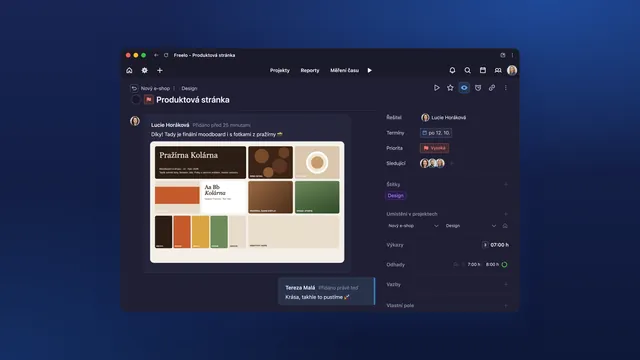
Task: Click Lucie Horáková comment author name
Action: coord(170,125)
